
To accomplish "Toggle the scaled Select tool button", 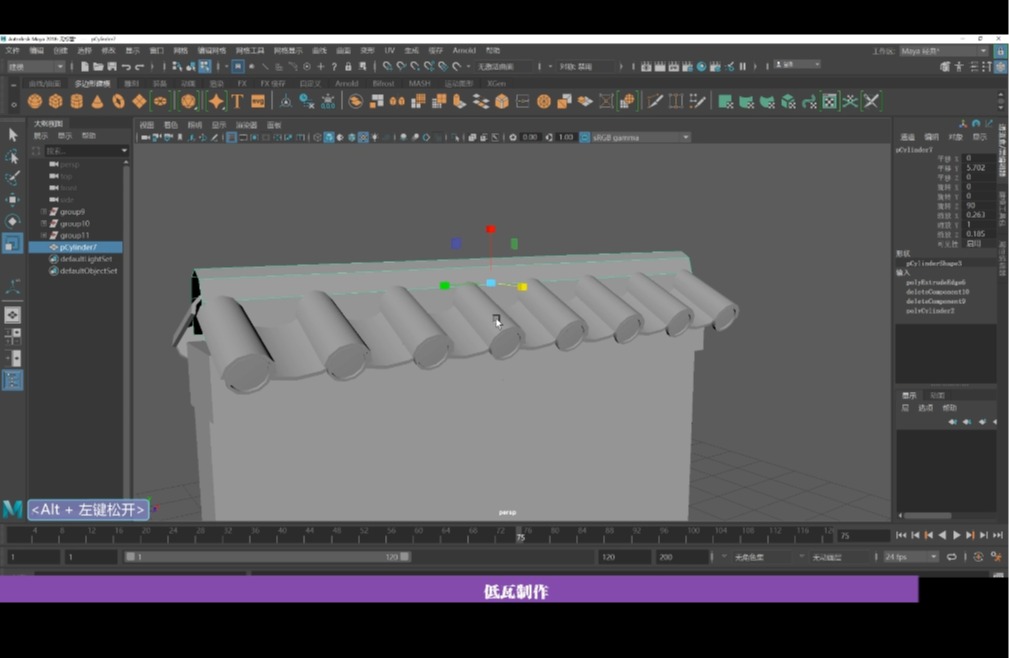I will click(x=12, y=243).
